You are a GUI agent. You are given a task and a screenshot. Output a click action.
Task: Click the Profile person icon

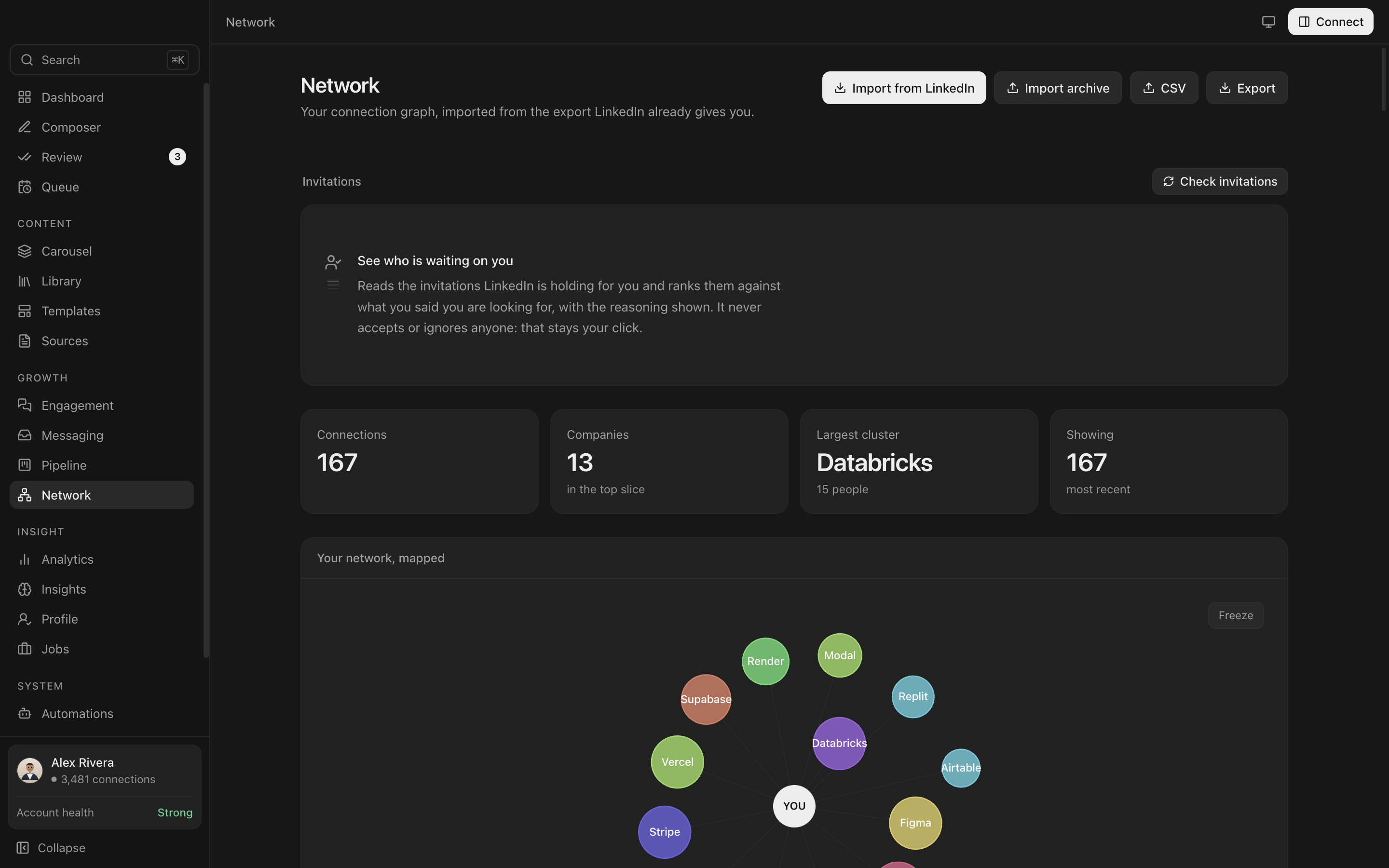click(24, 619)
